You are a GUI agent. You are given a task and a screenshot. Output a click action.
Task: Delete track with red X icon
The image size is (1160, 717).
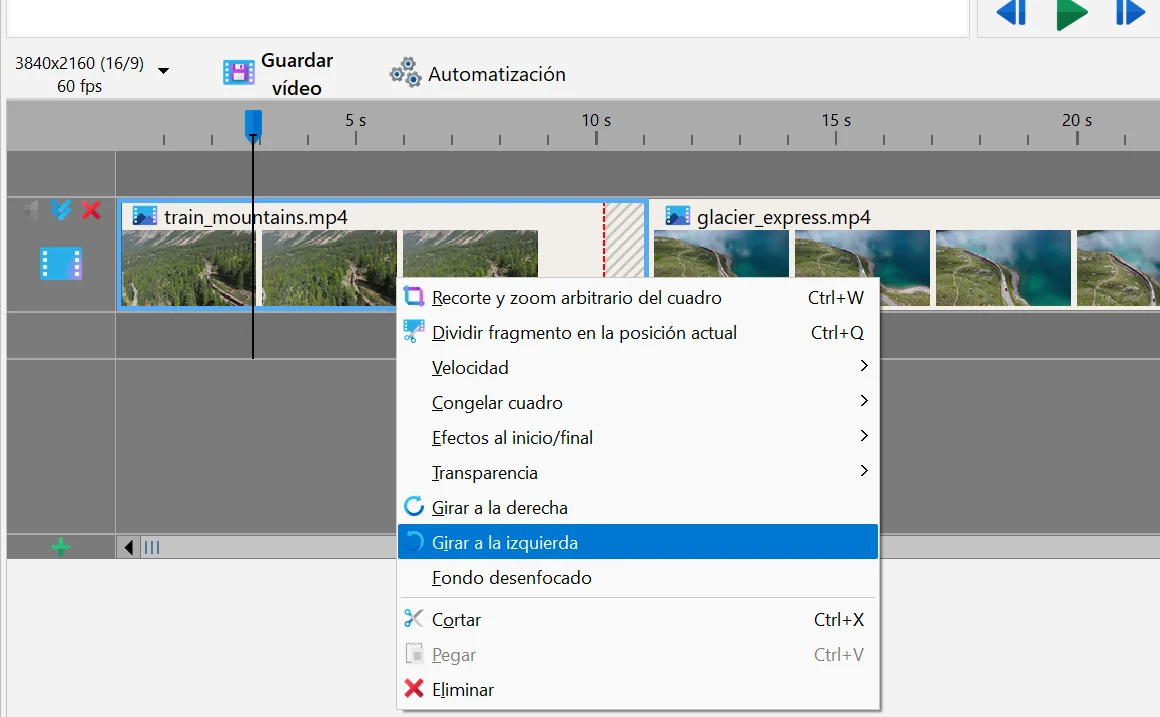click(x=91, y=210)
